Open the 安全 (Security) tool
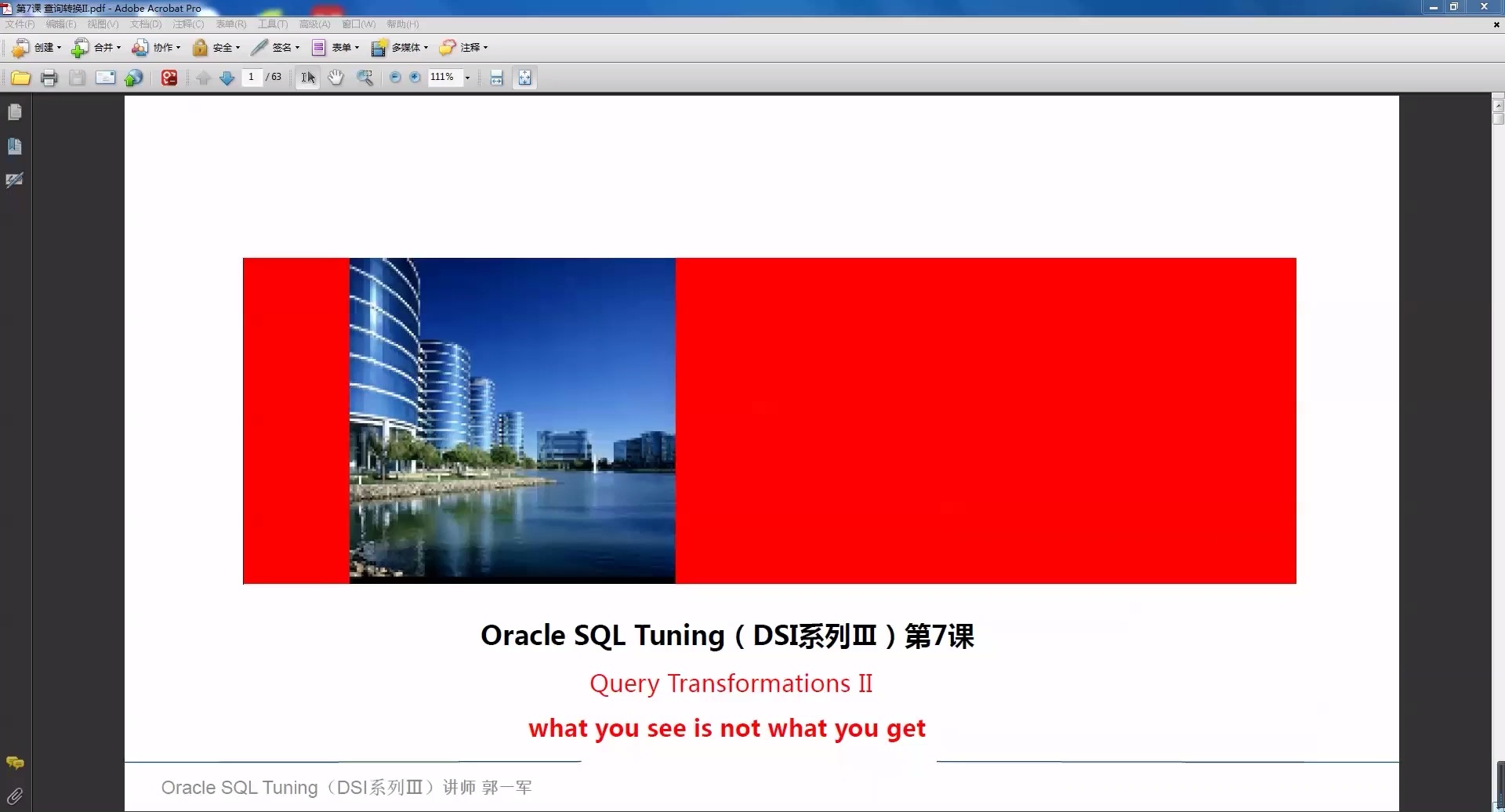 pos(216,48)
